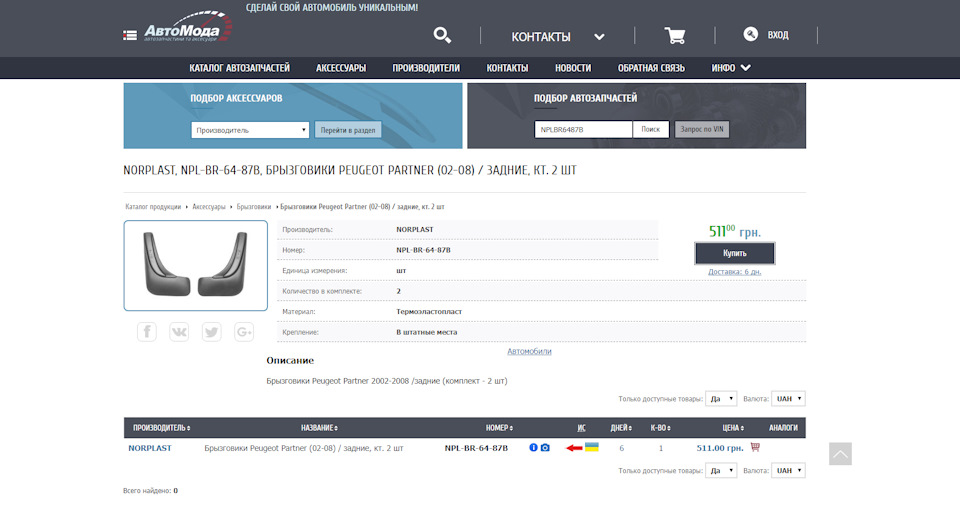Click the Запрос по VIN button

point(702,129)
